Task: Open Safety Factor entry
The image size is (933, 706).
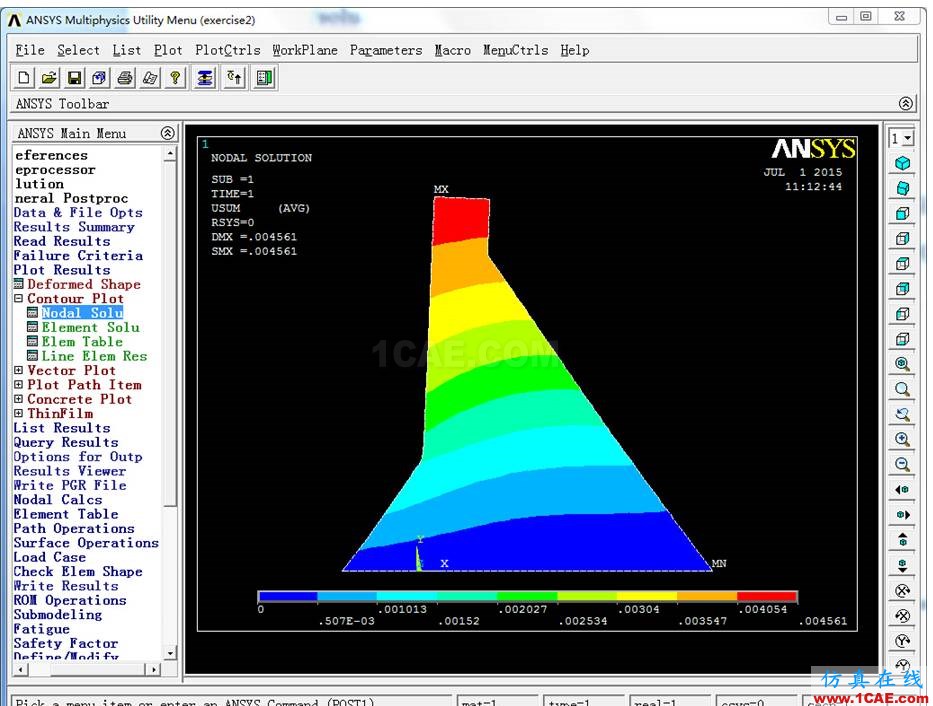Action: 65,643
